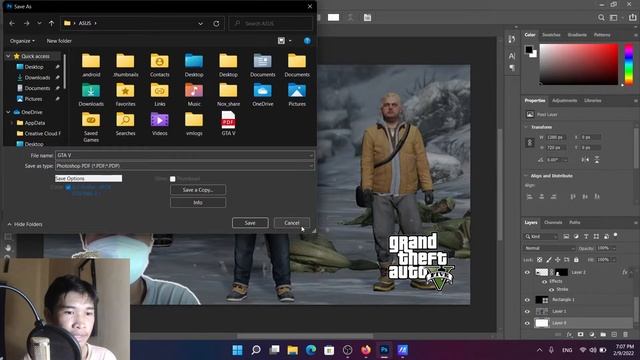The image size is (640, 360).
Task: Open Microsoft Edge from the taskbar
Action: (311, 350)
